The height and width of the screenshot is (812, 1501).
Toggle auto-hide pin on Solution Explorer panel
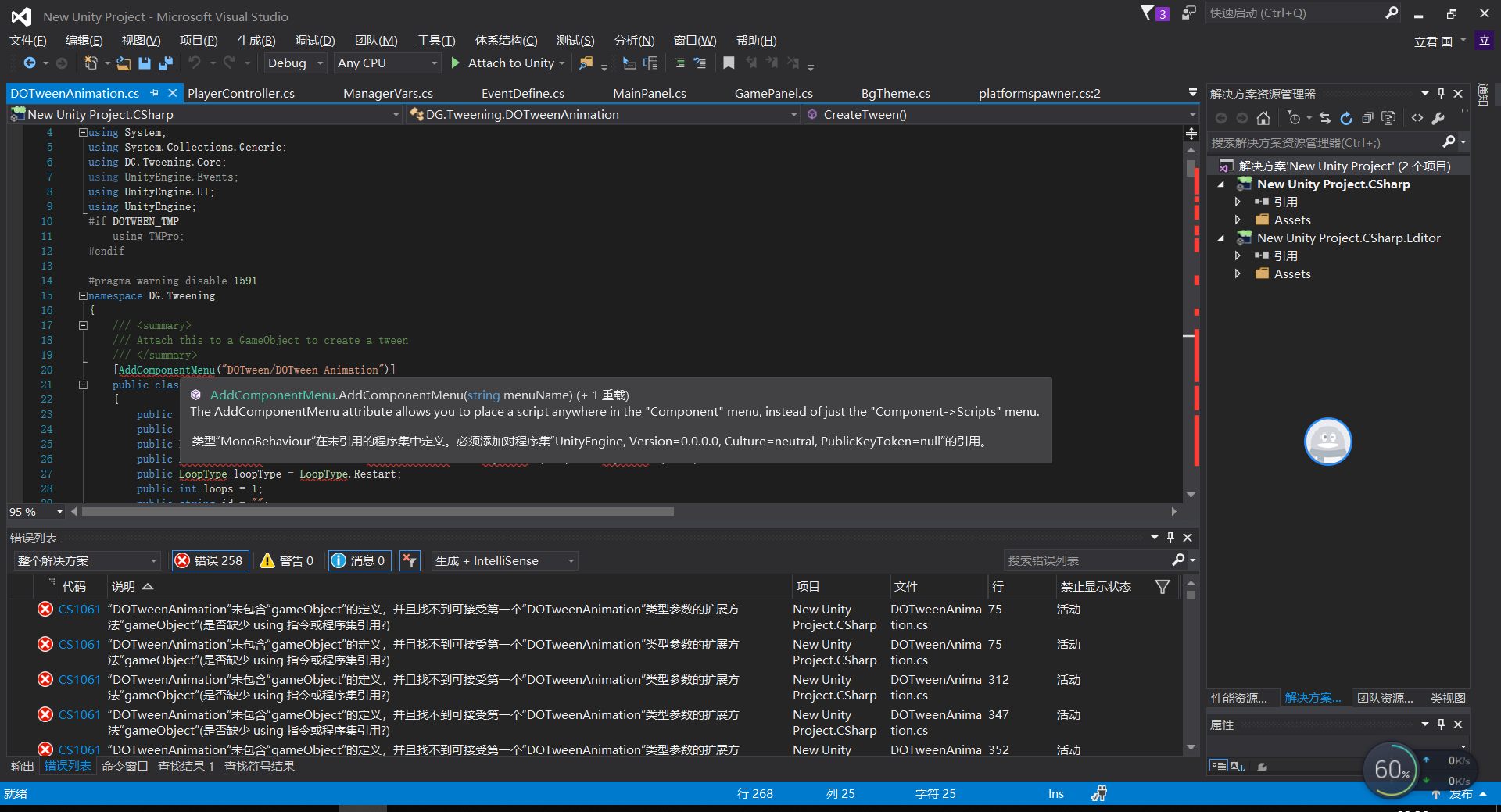(1441, 94)
